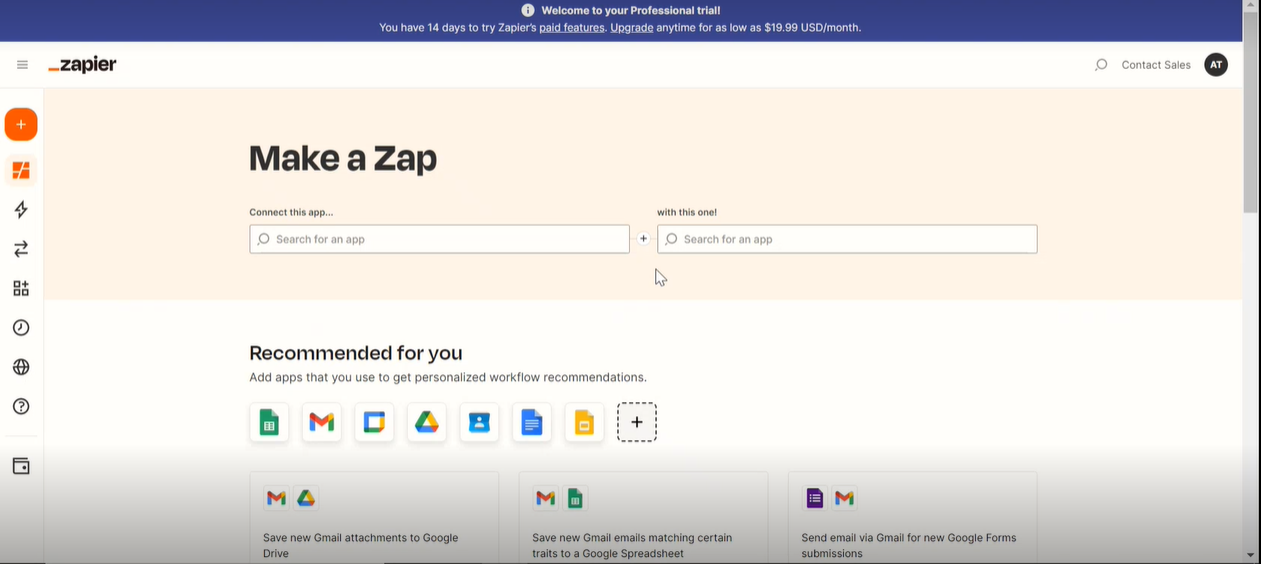The image size is (1261, 564).
Task: Open the Dashboard icon in sidebar
Action: coord(21,170)
